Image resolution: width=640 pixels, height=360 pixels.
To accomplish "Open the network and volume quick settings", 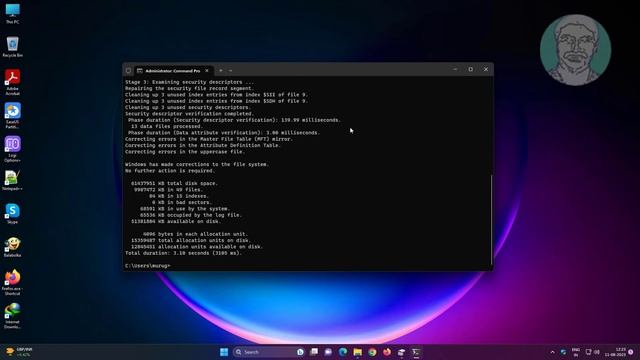I will click(x=593, y=352).
